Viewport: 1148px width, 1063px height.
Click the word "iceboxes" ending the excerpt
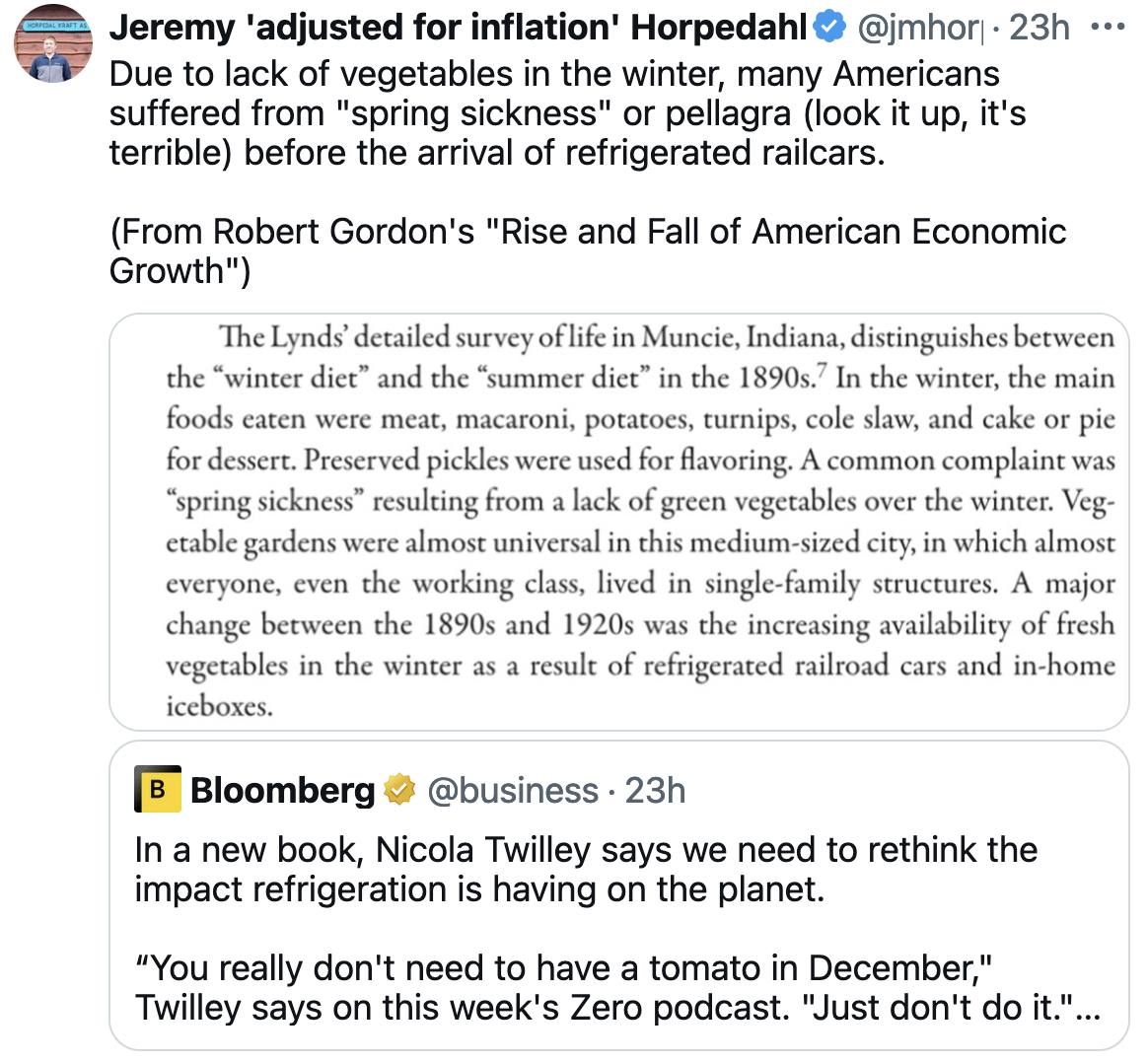(x=219, y=706)
